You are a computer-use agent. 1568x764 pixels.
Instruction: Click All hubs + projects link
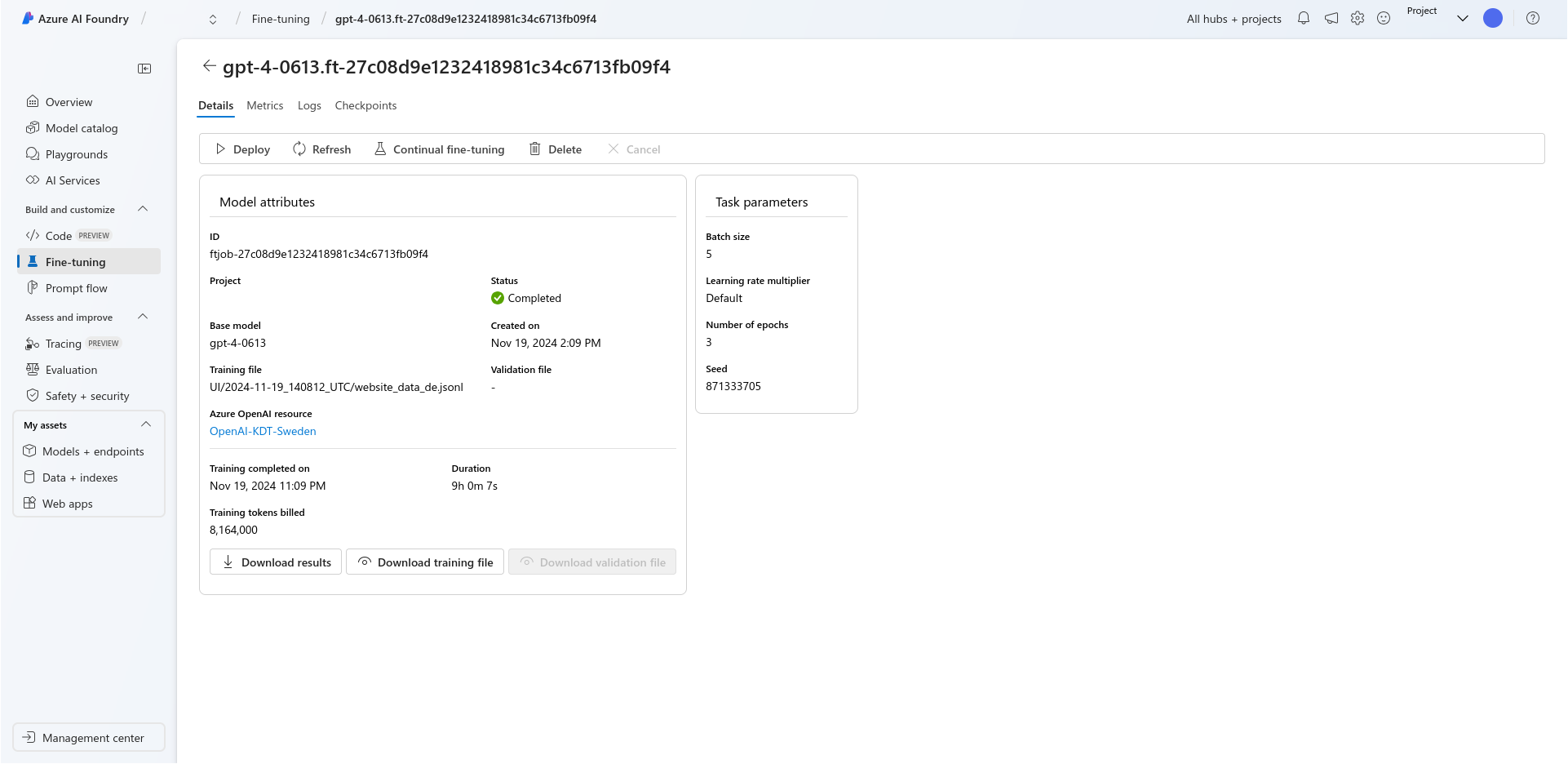click(x=1234, y=19)
